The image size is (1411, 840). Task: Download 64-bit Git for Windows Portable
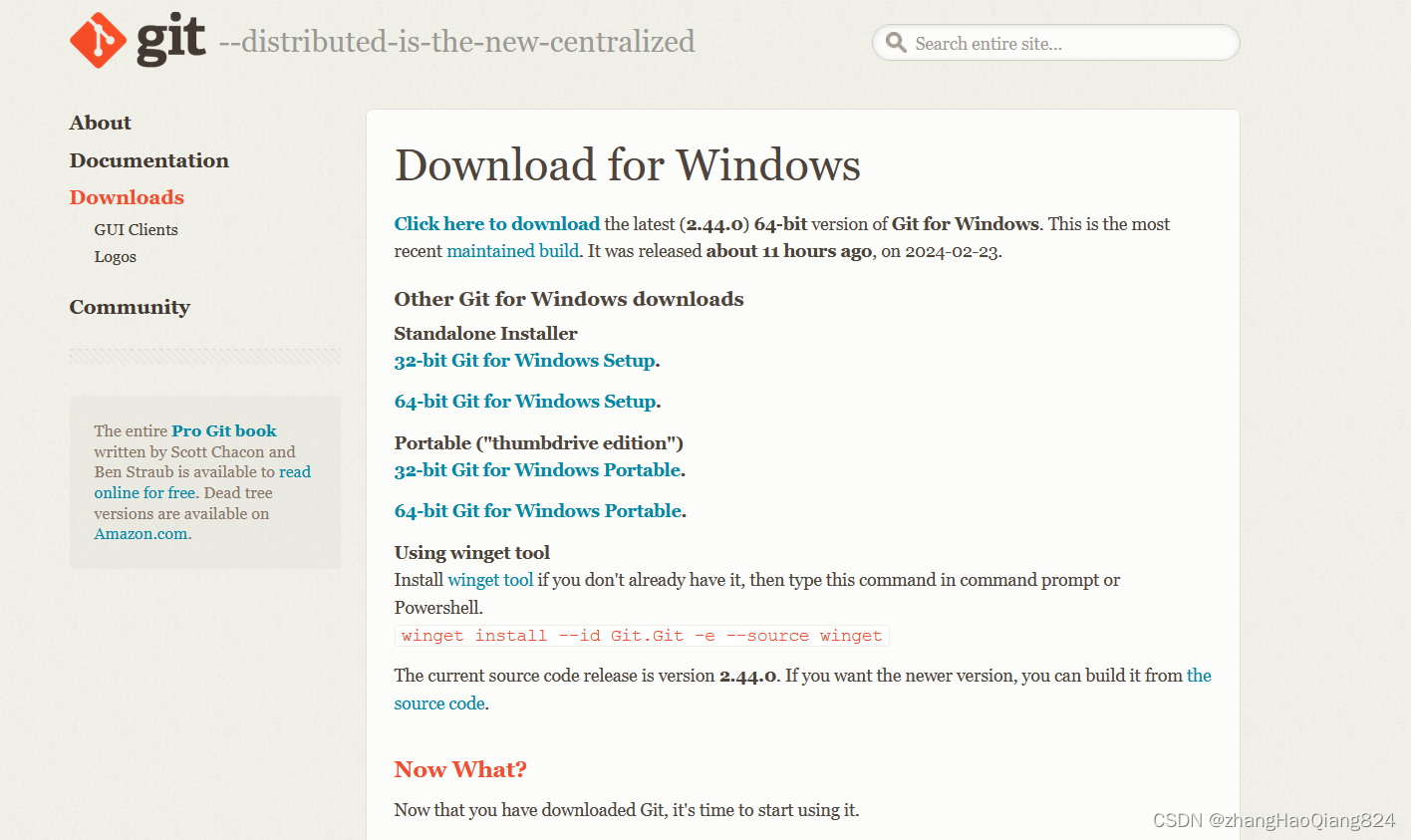[539, 511]
